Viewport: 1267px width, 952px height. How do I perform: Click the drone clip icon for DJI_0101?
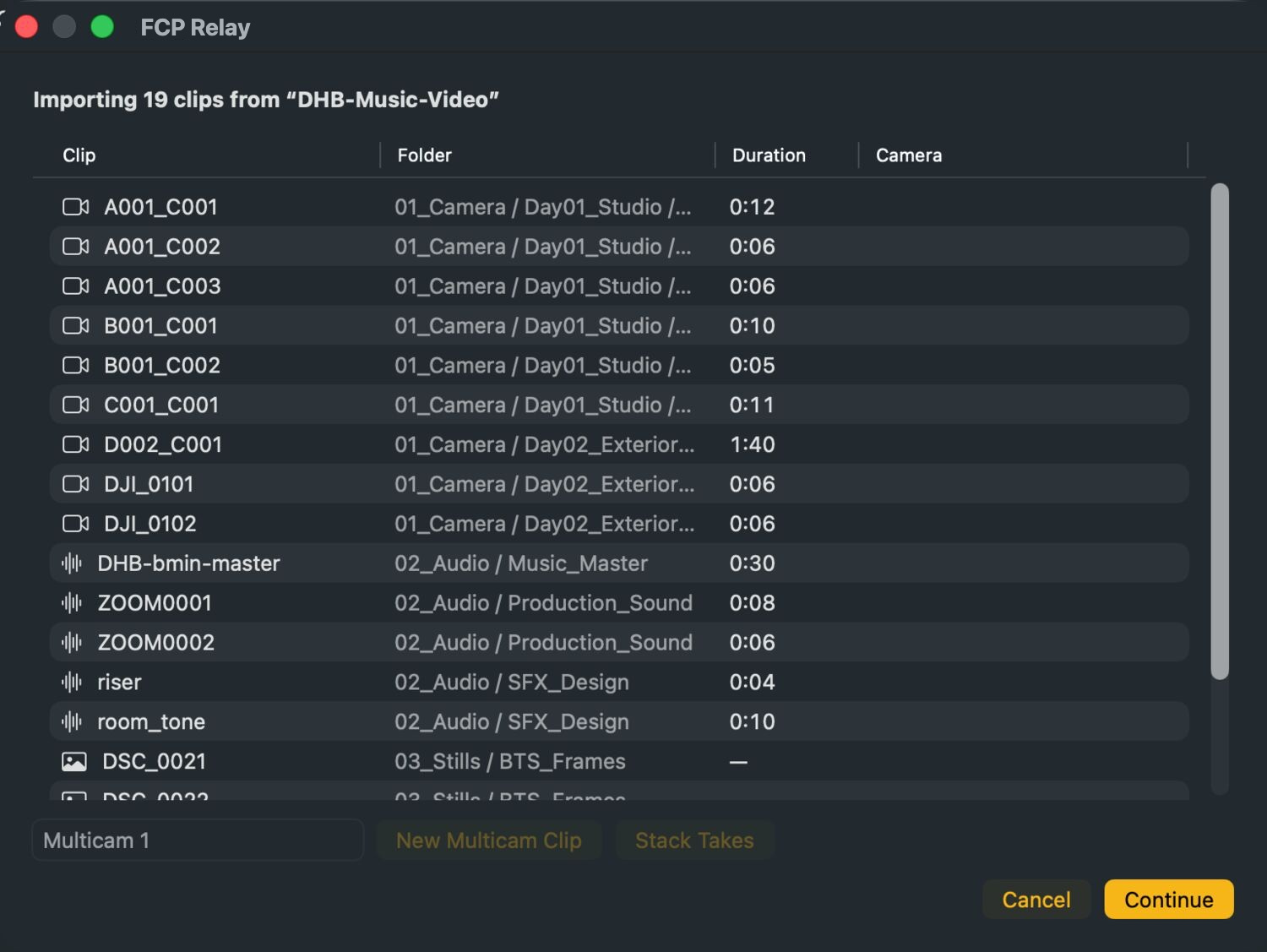point(76,485)
